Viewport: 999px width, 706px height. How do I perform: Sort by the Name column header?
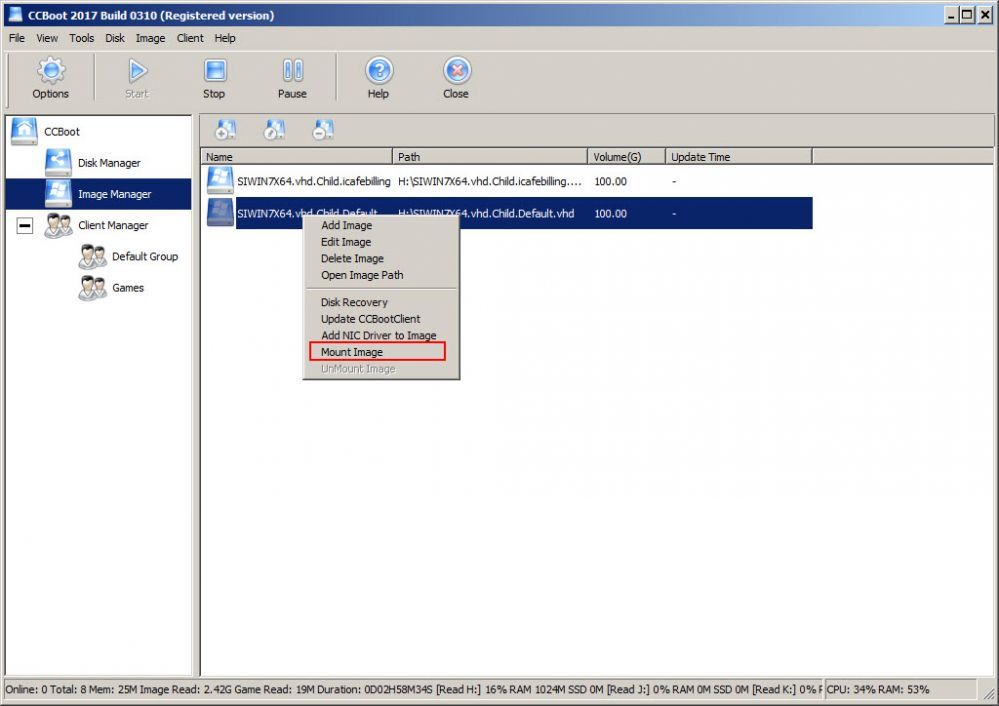[x=297, y=157]
